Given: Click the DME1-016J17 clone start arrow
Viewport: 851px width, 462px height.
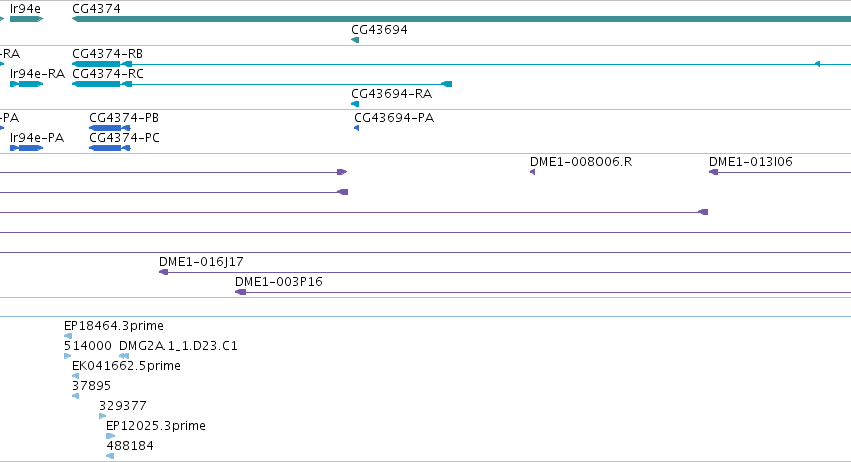Looking at the screenshot, I should (x=163, y=272).
